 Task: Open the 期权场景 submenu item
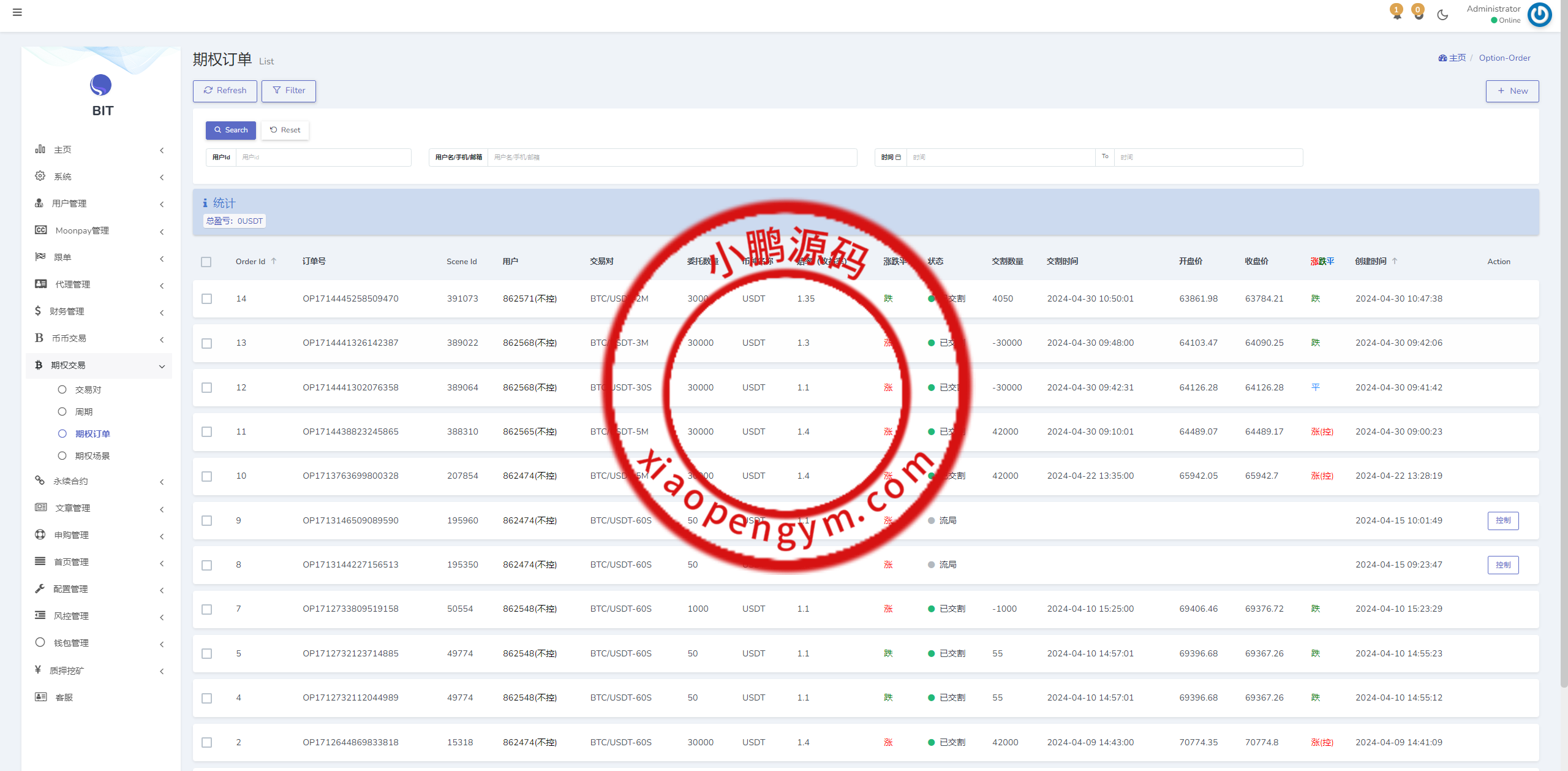92,456
